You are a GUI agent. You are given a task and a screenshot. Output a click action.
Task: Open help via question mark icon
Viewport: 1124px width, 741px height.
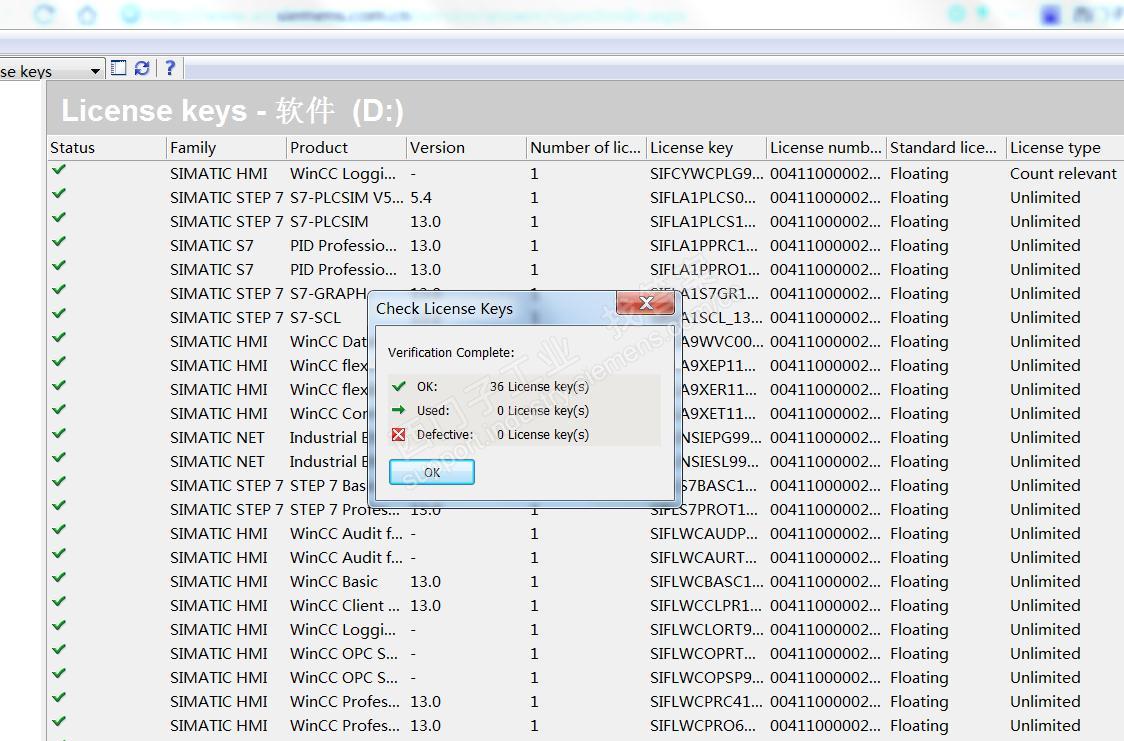pyautogui.click(x=170, y=68)
